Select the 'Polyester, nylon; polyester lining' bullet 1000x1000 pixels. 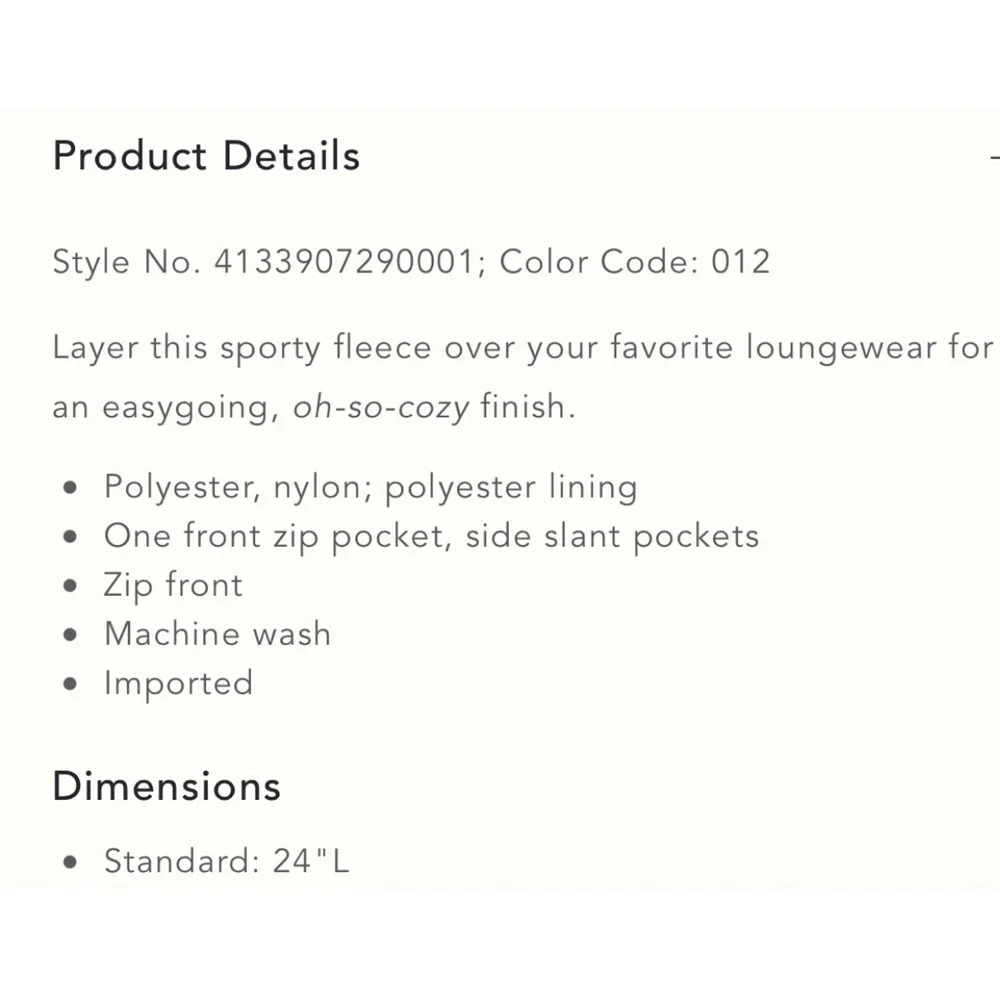click(371, 488)
